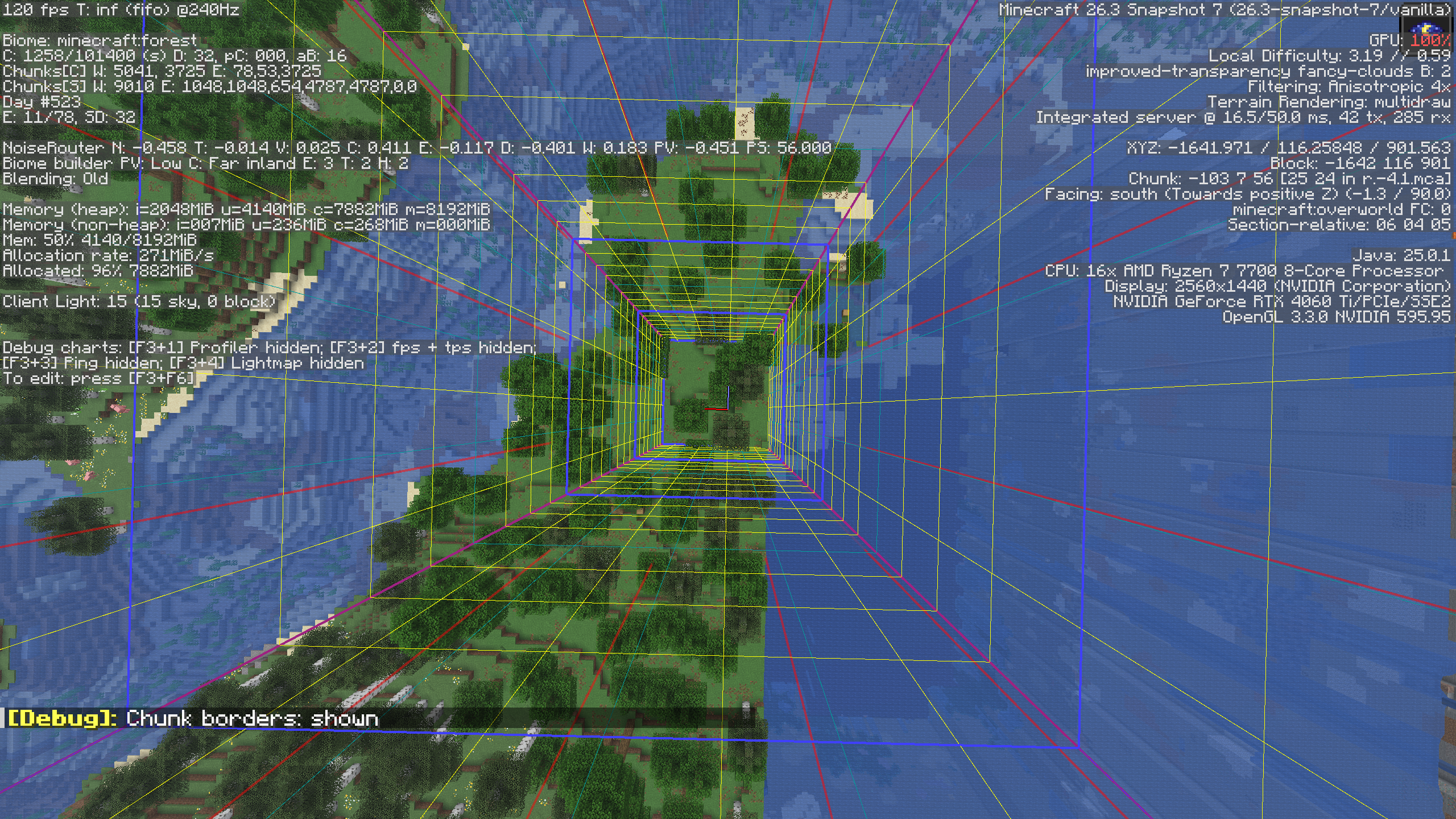Click the "Allocated: 96% 7882MiB" line
The image size is (1456, 819).
tap(98, 271)
